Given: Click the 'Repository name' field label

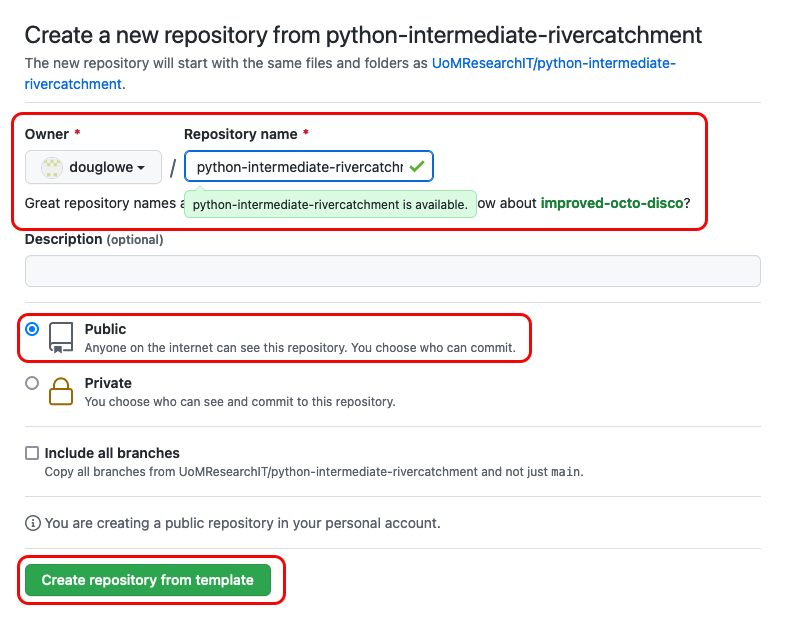Looking at the screenshot, I should click(241, 134).
